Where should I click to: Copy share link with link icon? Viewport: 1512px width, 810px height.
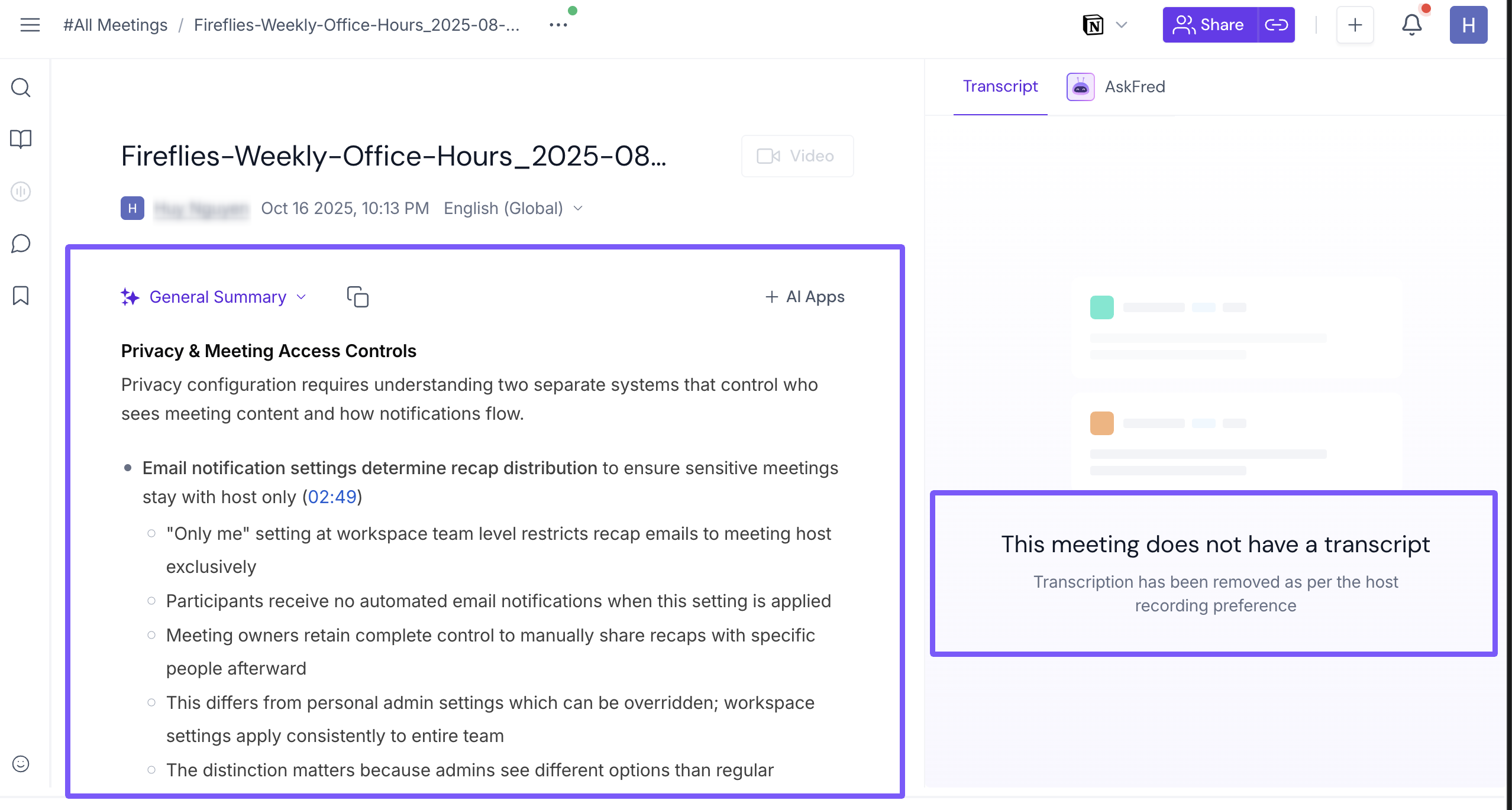pyautogui.click(x=1276, y=25)
